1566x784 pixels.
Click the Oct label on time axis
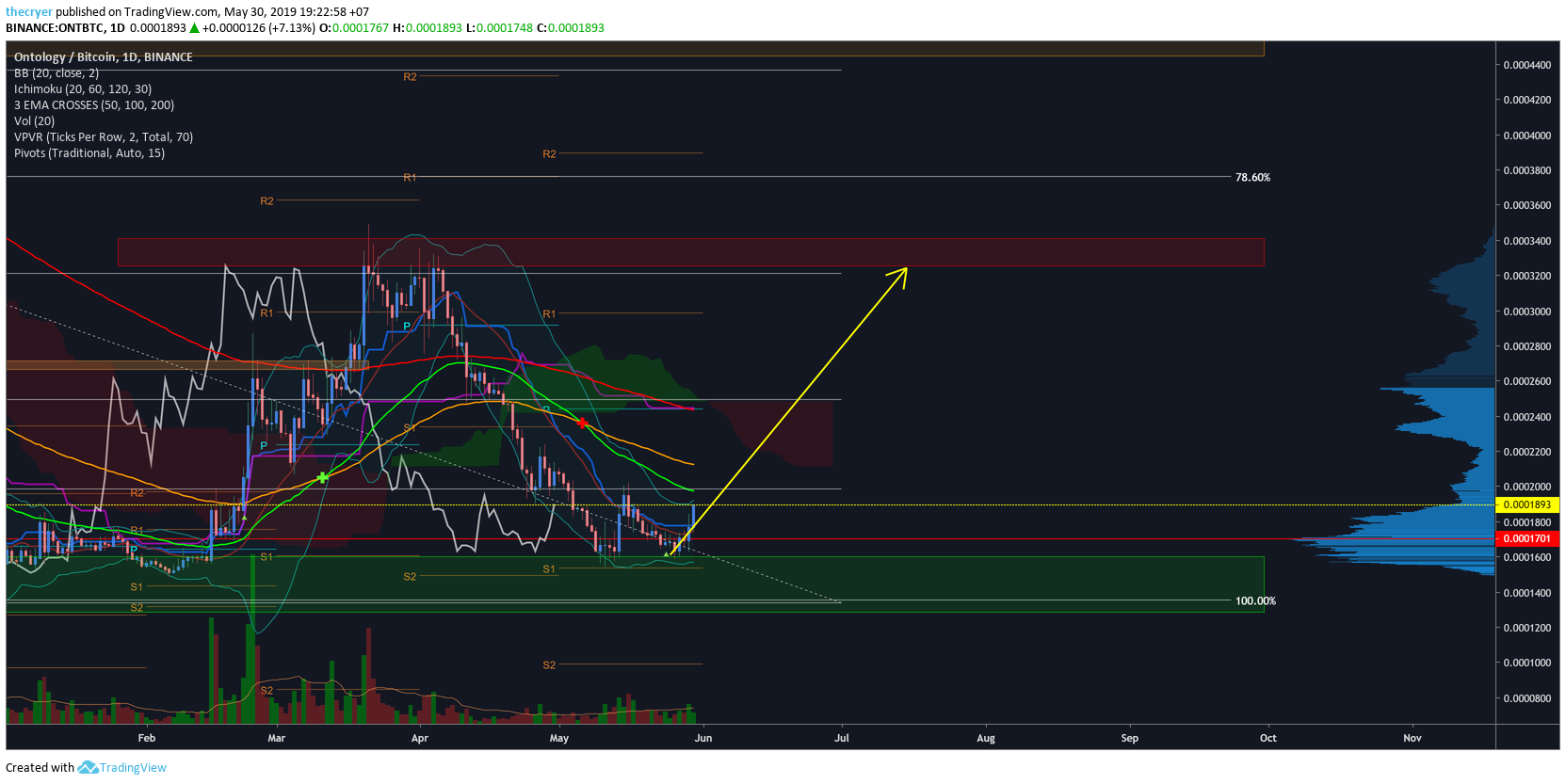click(1268, 738)
